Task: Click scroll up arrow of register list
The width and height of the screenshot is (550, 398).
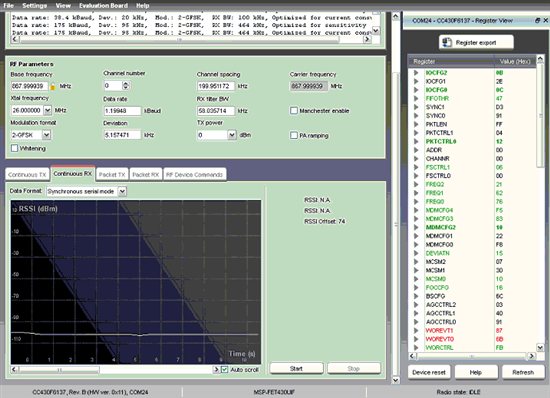Action: click(540, 59)
